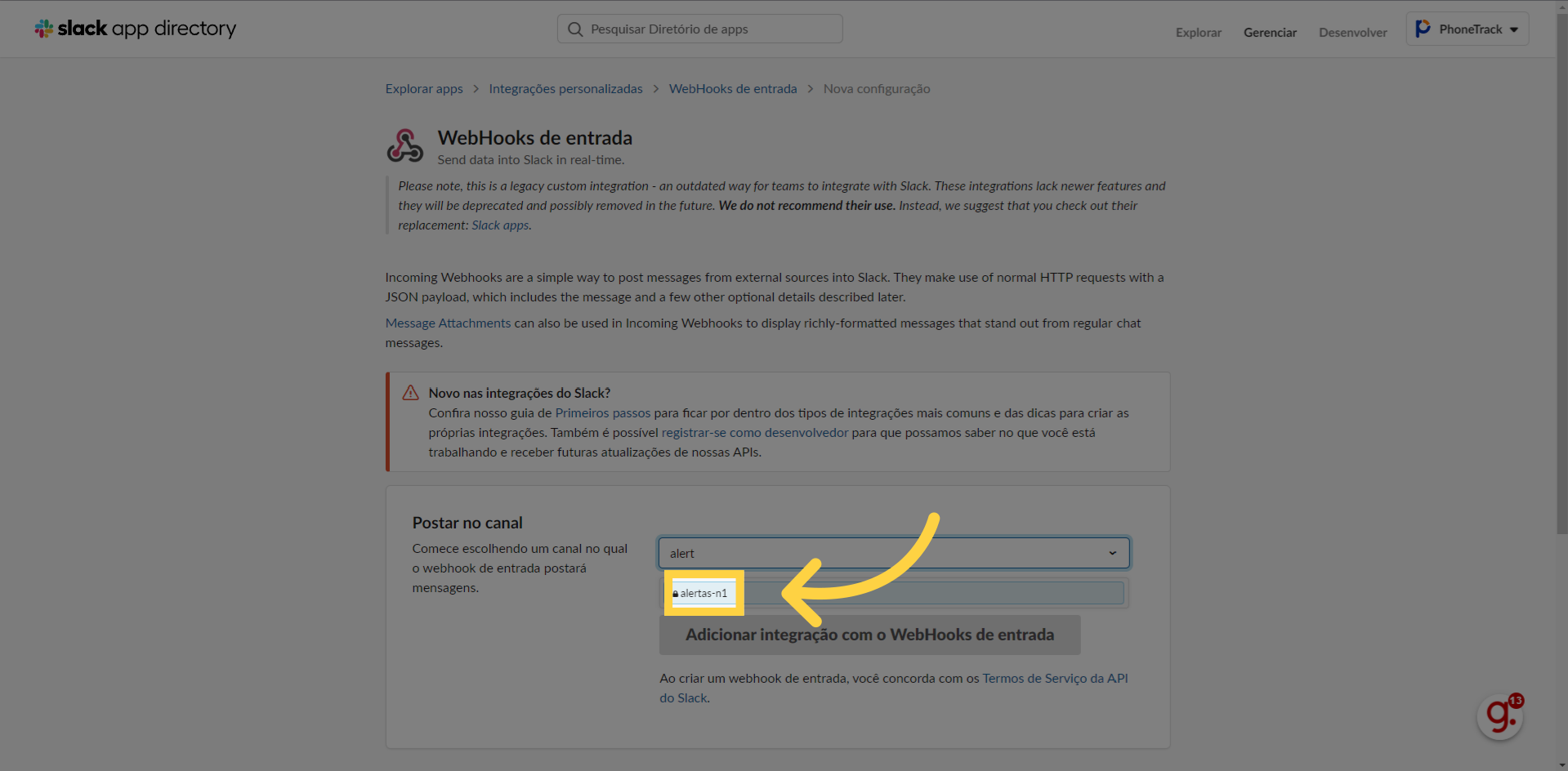Click the WebHooks de entrada app icon
The image size is (1568, 771).
[x=404, y=146]
